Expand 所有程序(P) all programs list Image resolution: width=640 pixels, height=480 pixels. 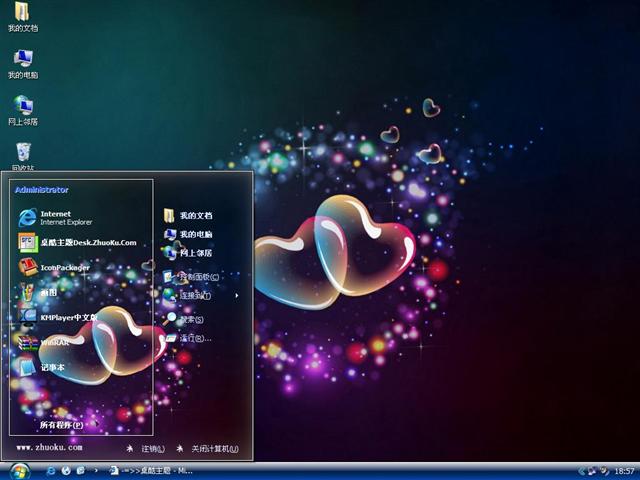click(61, 425)
